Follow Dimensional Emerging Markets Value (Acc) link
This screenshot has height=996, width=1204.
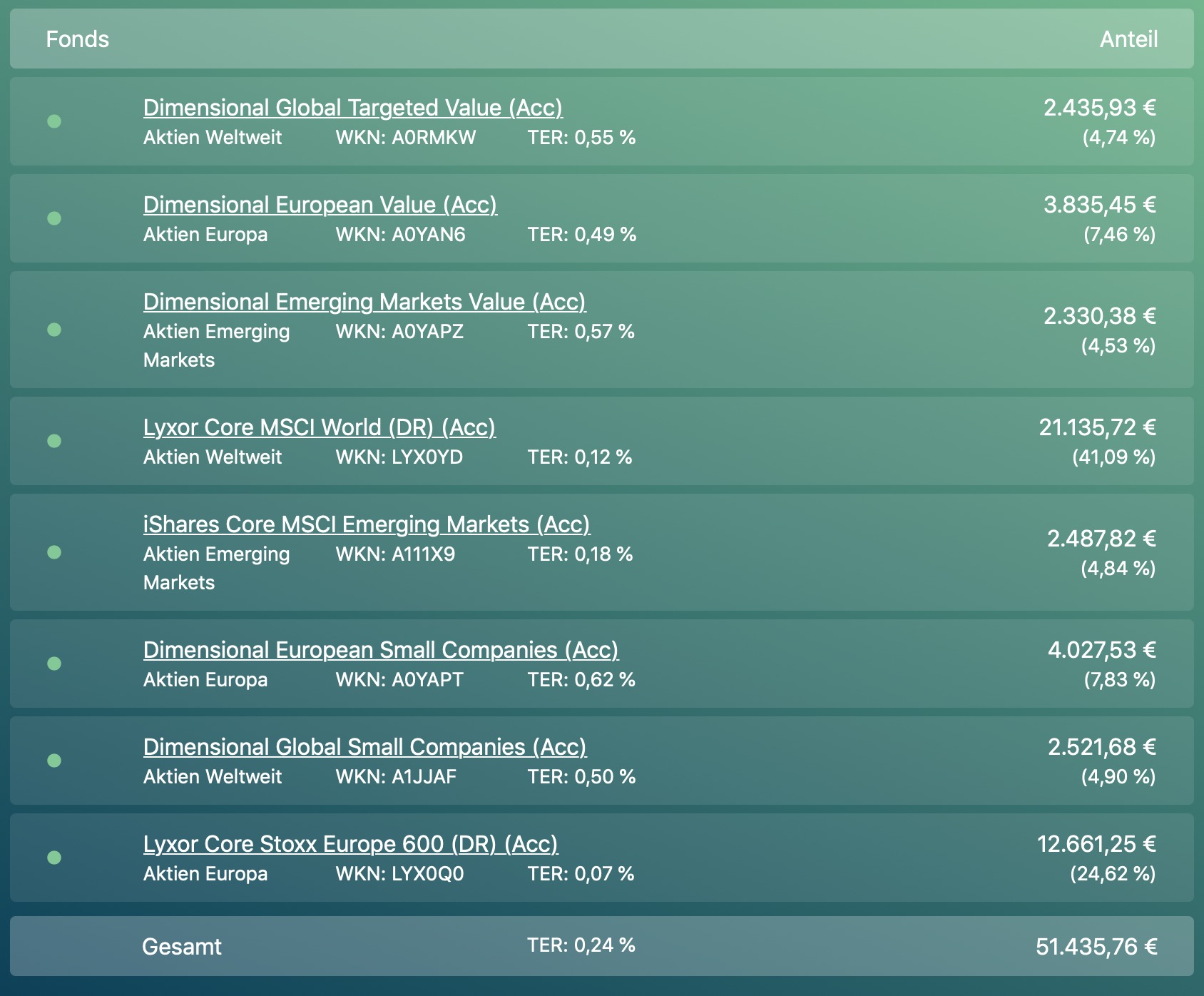[364, 302]
